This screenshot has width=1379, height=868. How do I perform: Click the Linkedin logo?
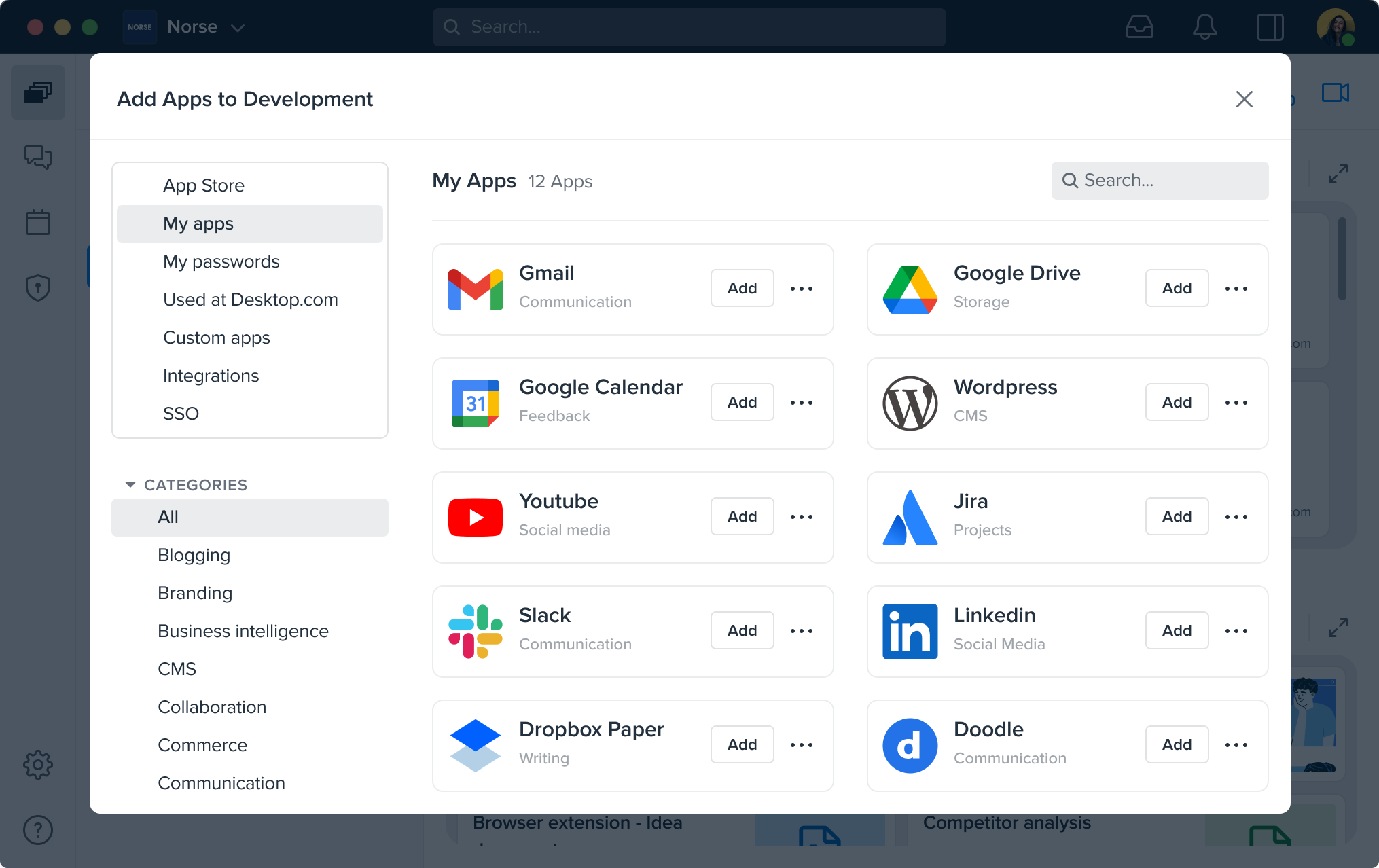pos(910,630)
